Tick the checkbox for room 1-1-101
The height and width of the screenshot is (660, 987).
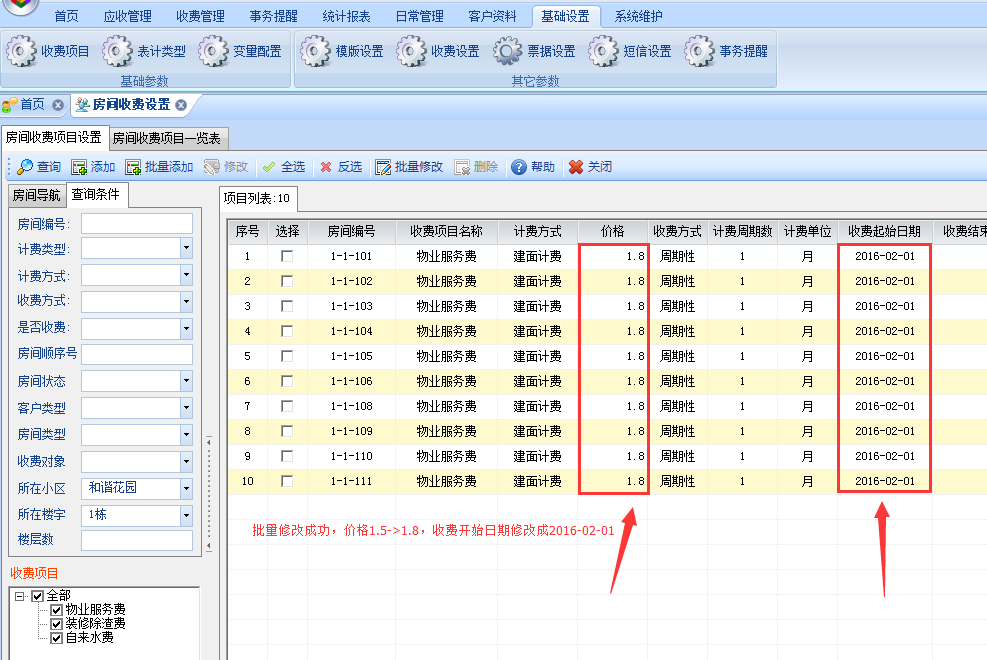pyautogui.click(x=287, y=256)
